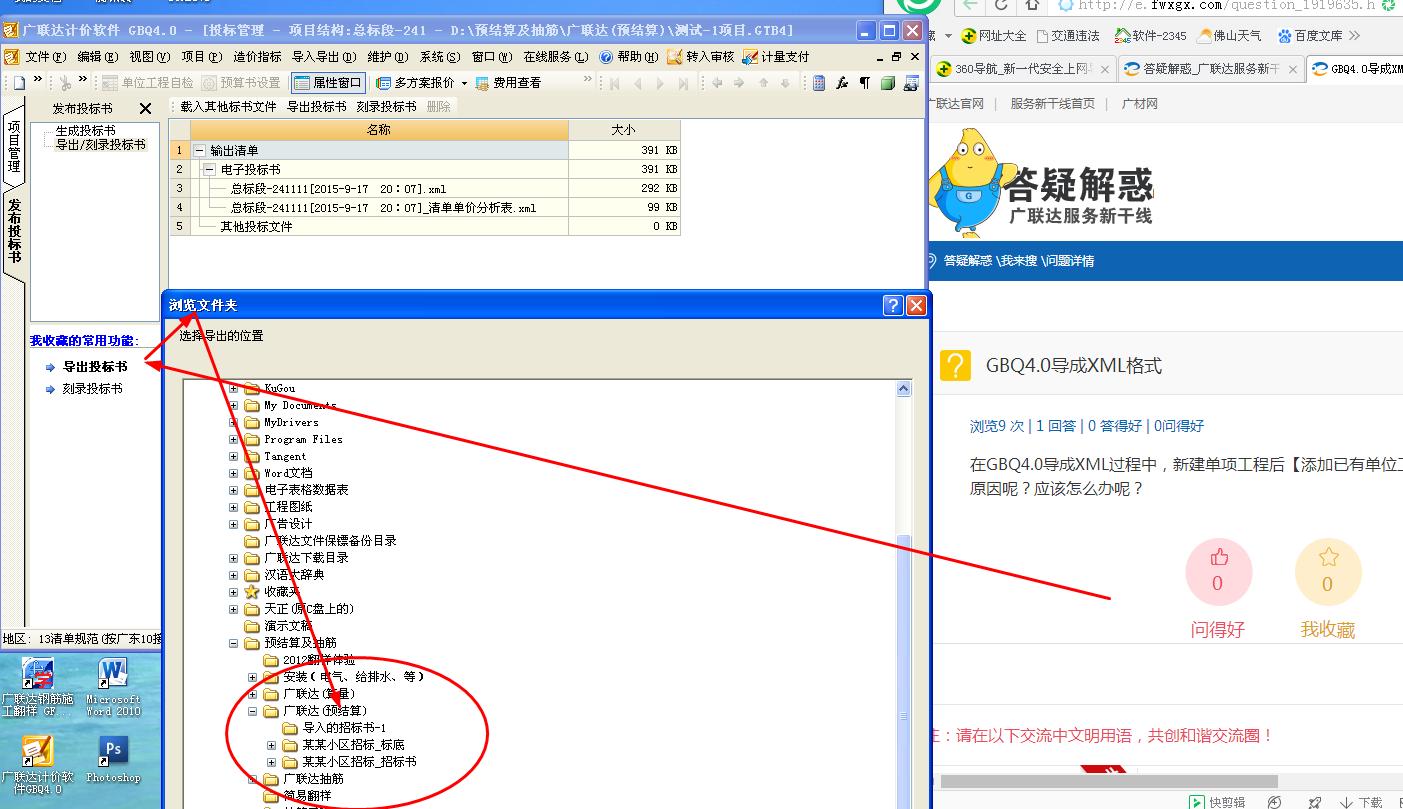Image resolution: width=1403 pixels, height=809 pixels.
Task: Open the 广联达钢筋施工翻样 desktop shortcut
Action: click(37, 687)
